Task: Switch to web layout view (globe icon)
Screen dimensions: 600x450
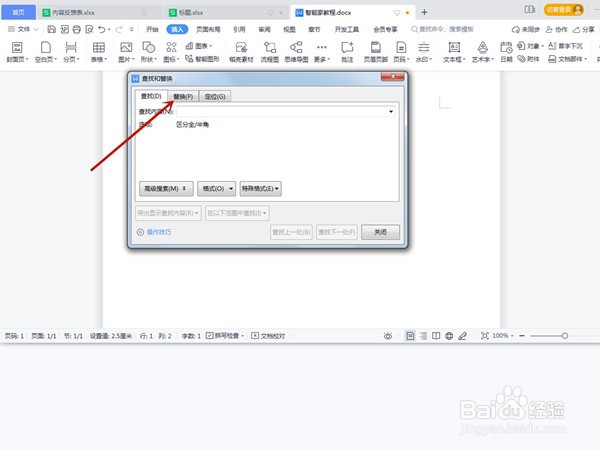Action: tap(449, 336)
